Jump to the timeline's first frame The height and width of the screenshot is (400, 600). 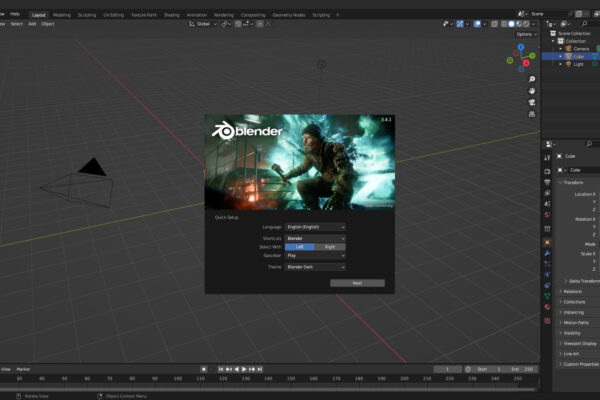(221, 369)
